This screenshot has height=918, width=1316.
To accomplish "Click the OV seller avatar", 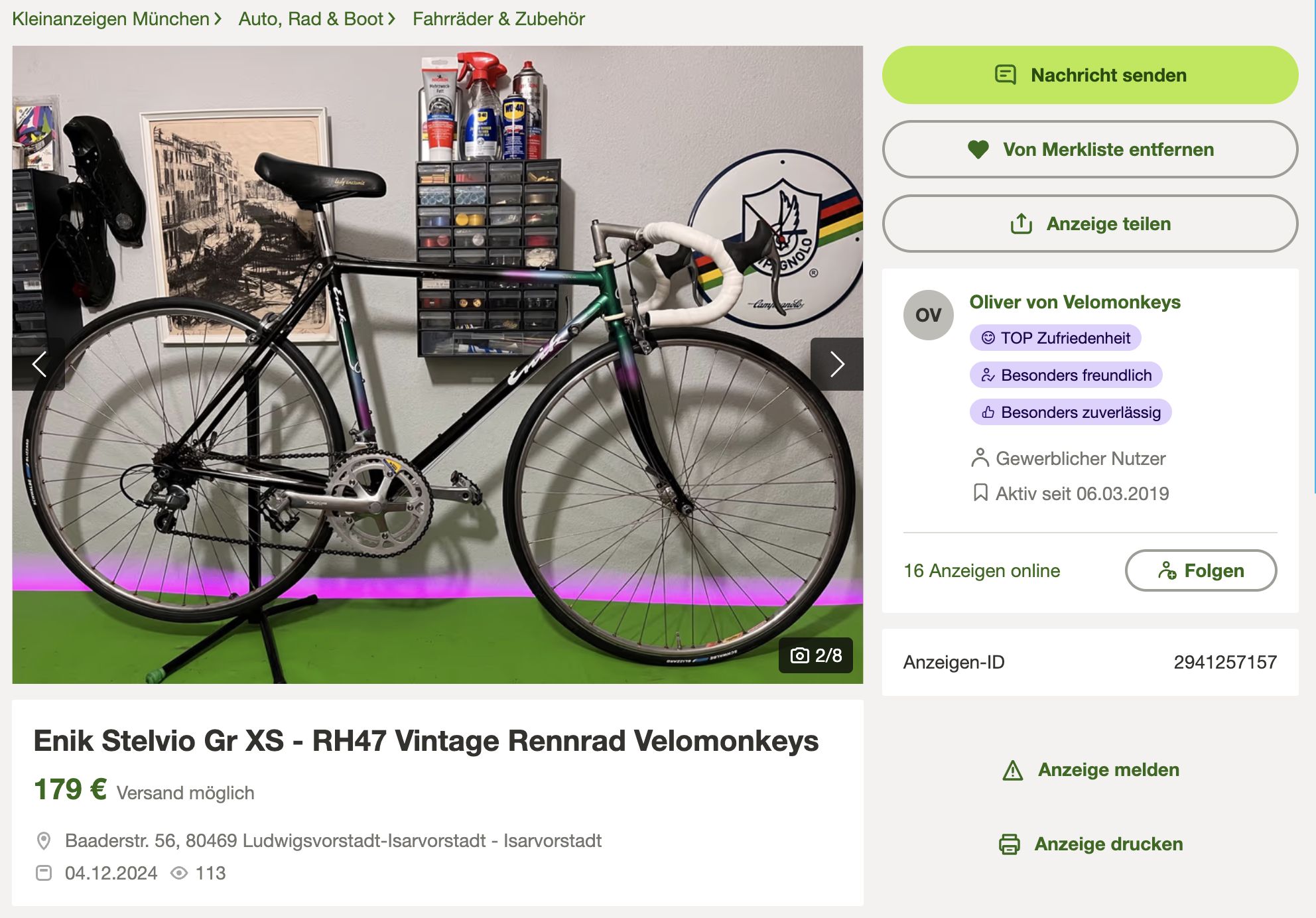I will [x=928, y=315].
